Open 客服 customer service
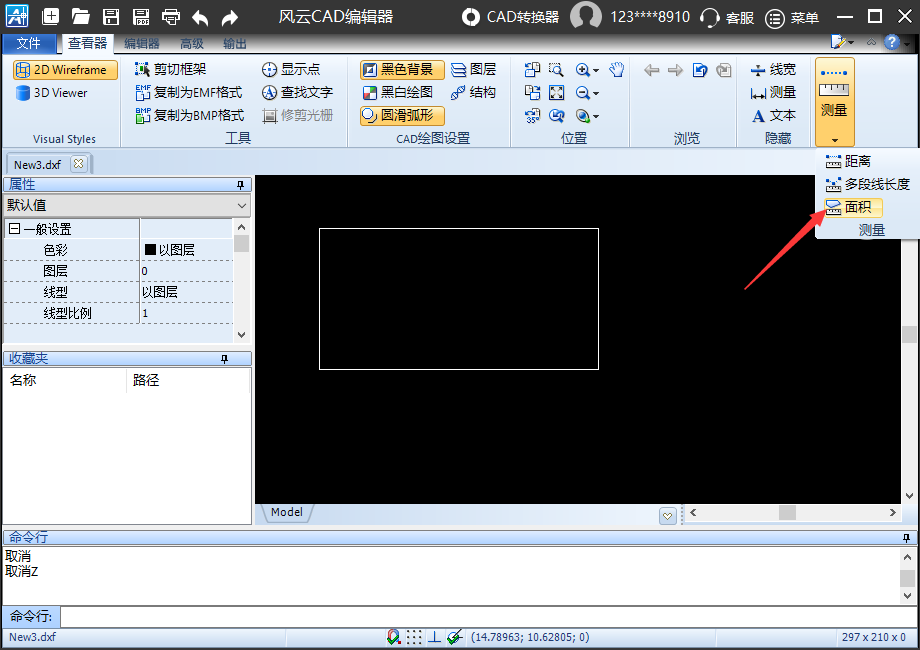 [x=727, y=18]
